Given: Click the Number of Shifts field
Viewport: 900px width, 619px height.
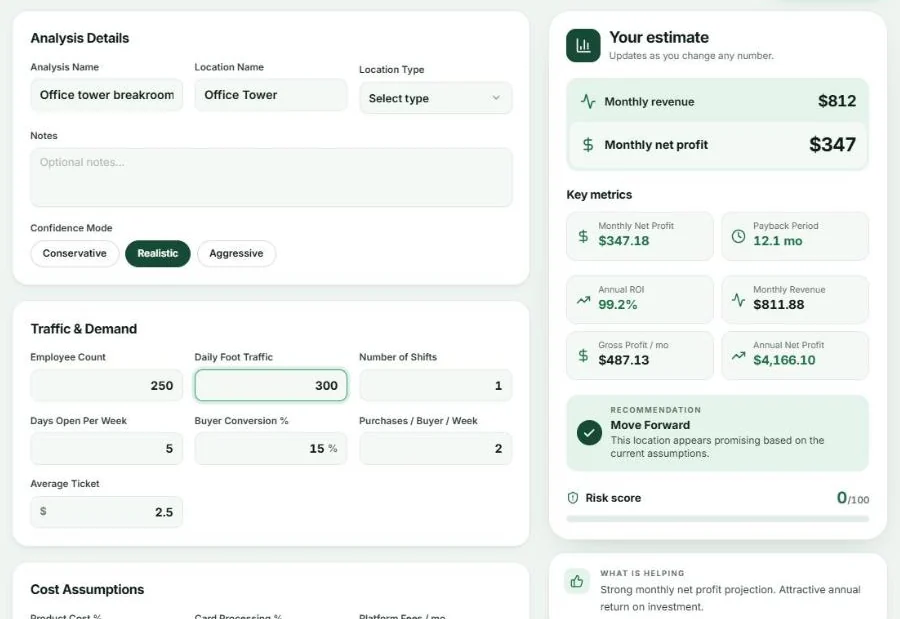Looking at the screenshot, I should [436, 385].
